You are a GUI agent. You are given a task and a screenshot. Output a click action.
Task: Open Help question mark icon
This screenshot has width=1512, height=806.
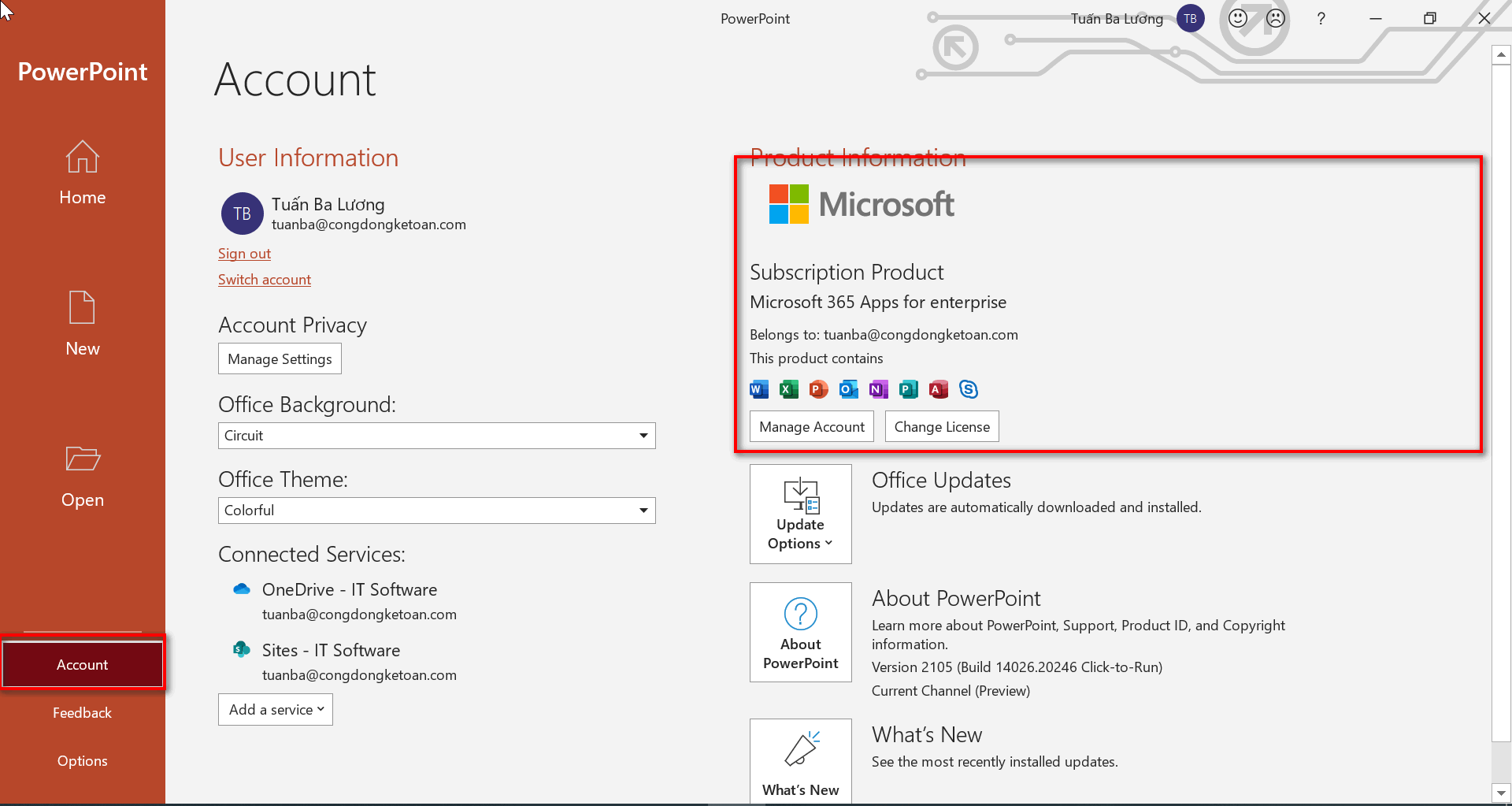(x=1321, y=18)
